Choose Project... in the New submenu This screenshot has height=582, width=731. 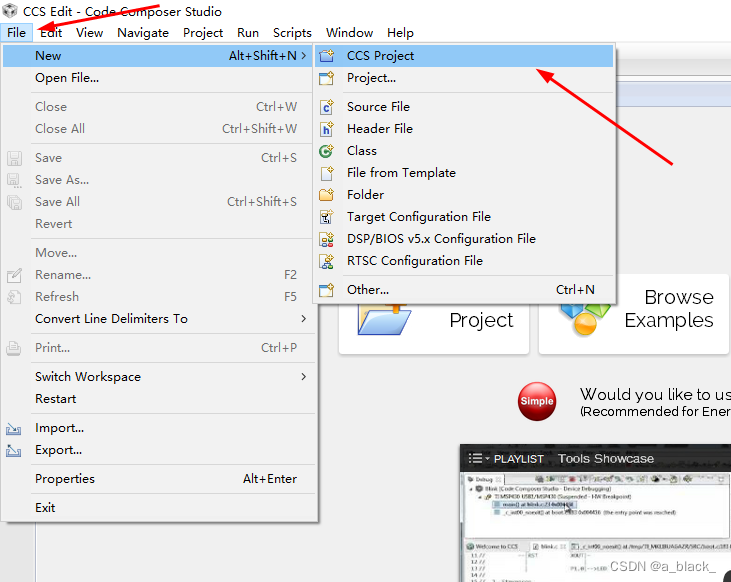pos(464,78)
